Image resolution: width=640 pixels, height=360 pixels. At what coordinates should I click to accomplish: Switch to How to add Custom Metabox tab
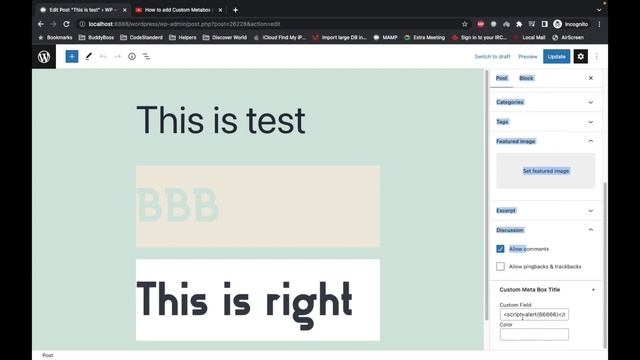(x=178, y=10)
